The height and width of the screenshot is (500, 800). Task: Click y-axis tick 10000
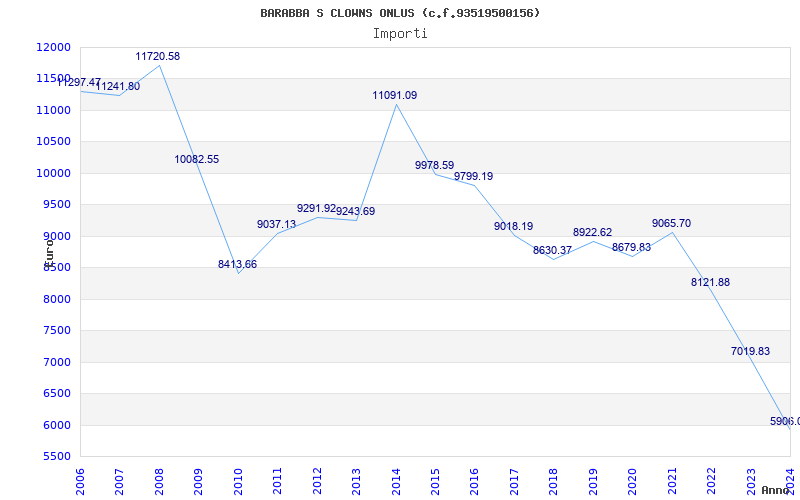[x=54, y=173]
